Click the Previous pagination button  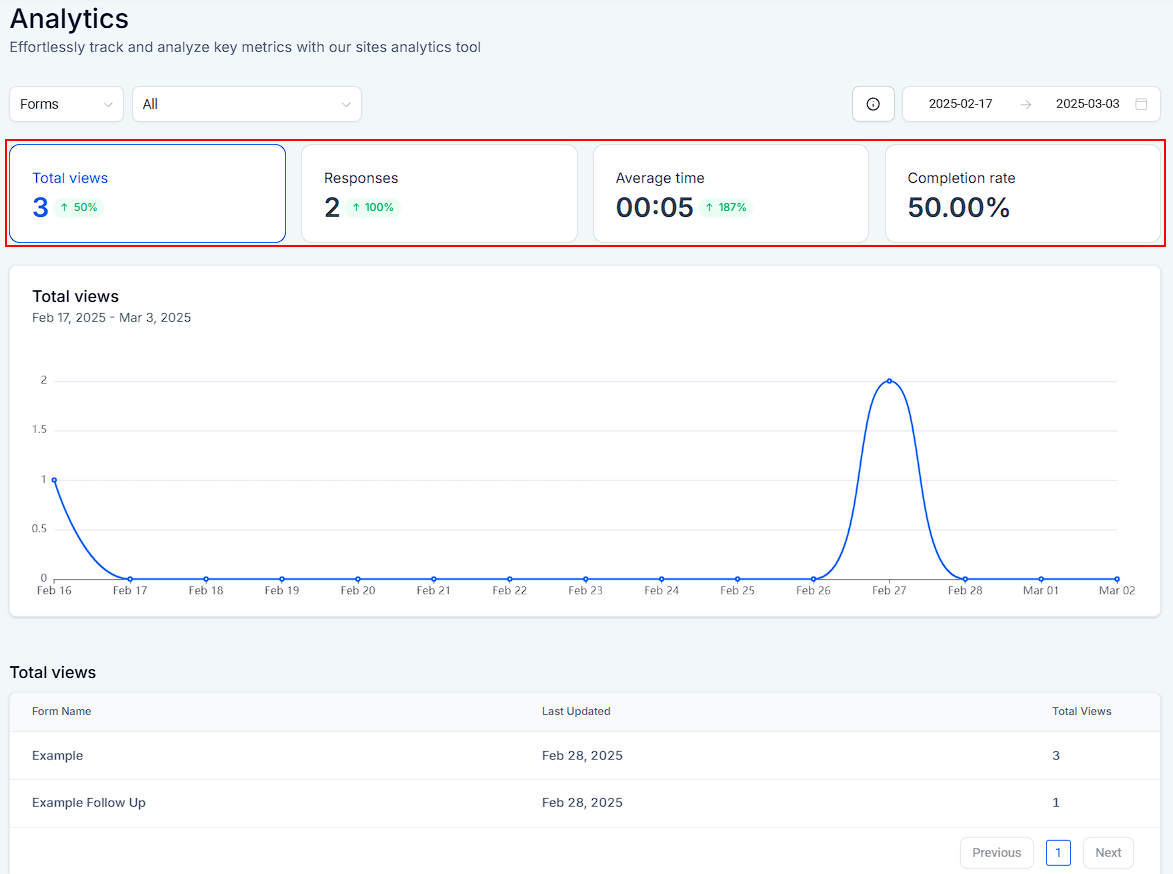click(996, 853)
